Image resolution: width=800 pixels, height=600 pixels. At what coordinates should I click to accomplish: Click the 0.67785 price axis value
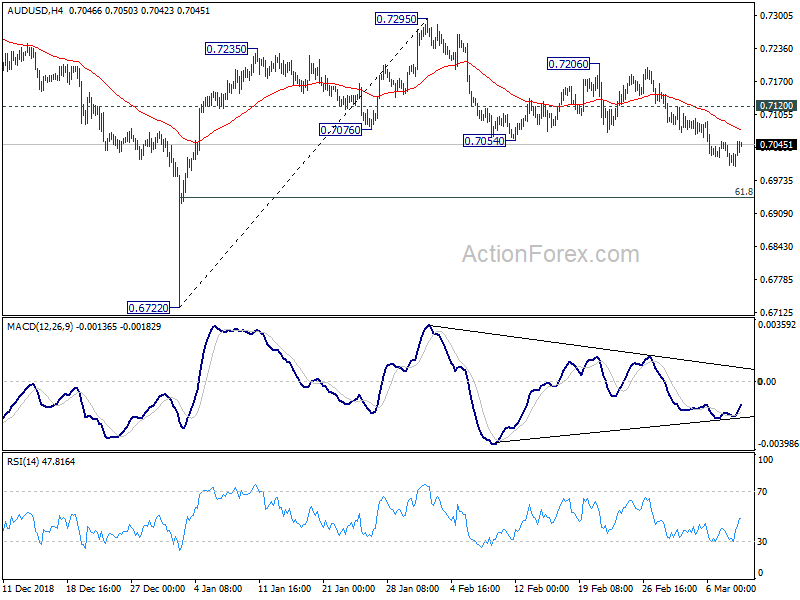(x=777, y=280)
